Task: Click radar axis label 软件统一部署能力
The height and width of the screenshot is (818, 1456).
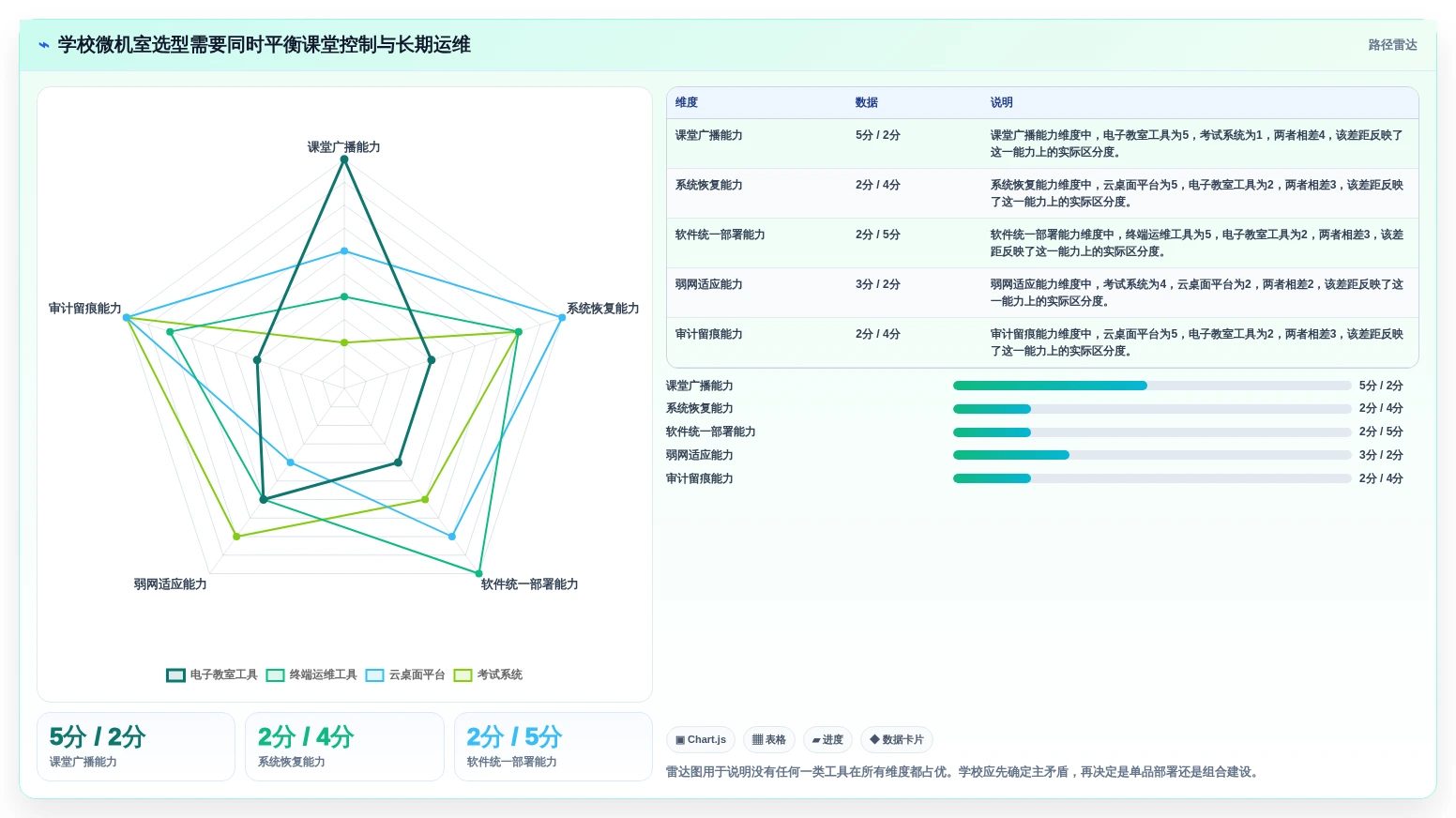Action: click(530, 584)
